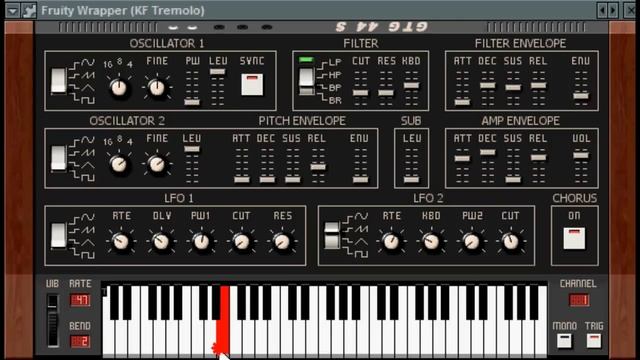Open the Fruity Wrapper options dropdown arrow
The height and width of the screenshot is (360, 640).
13,10
